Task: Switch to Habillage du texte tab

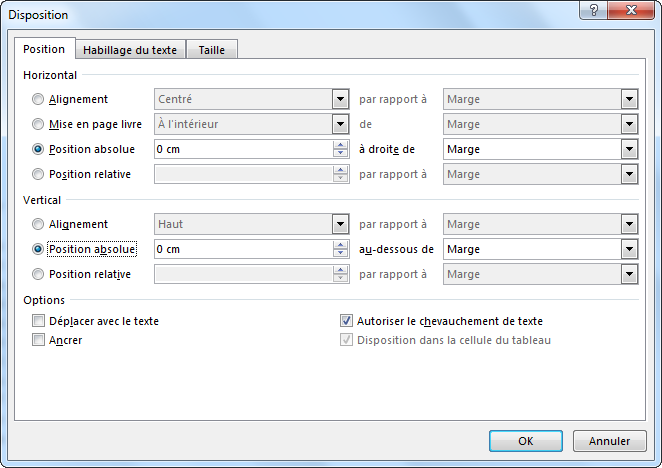Action: click(130, 50)
